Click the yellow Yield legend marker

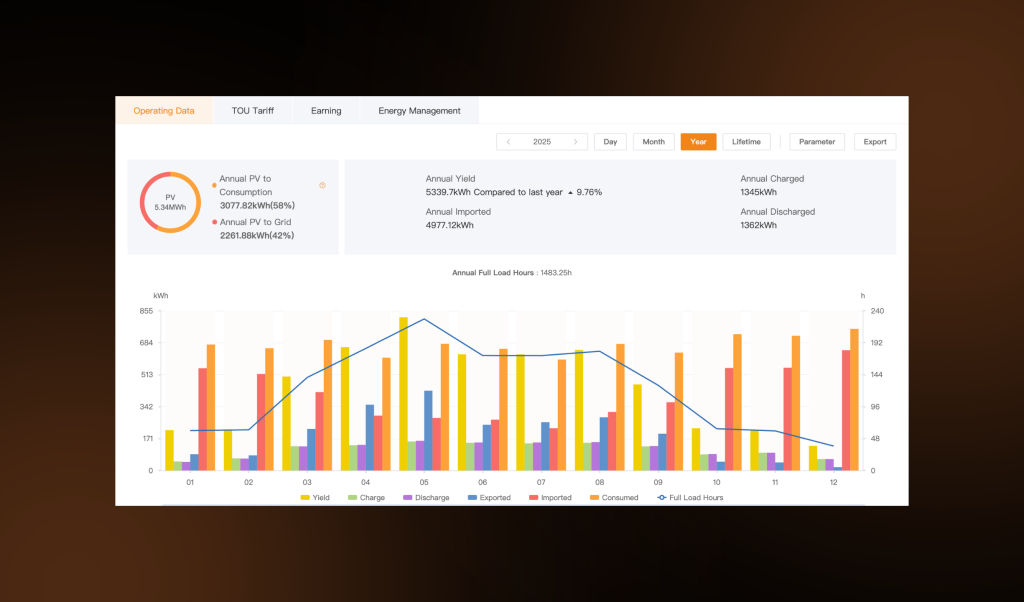click(303, 497)
